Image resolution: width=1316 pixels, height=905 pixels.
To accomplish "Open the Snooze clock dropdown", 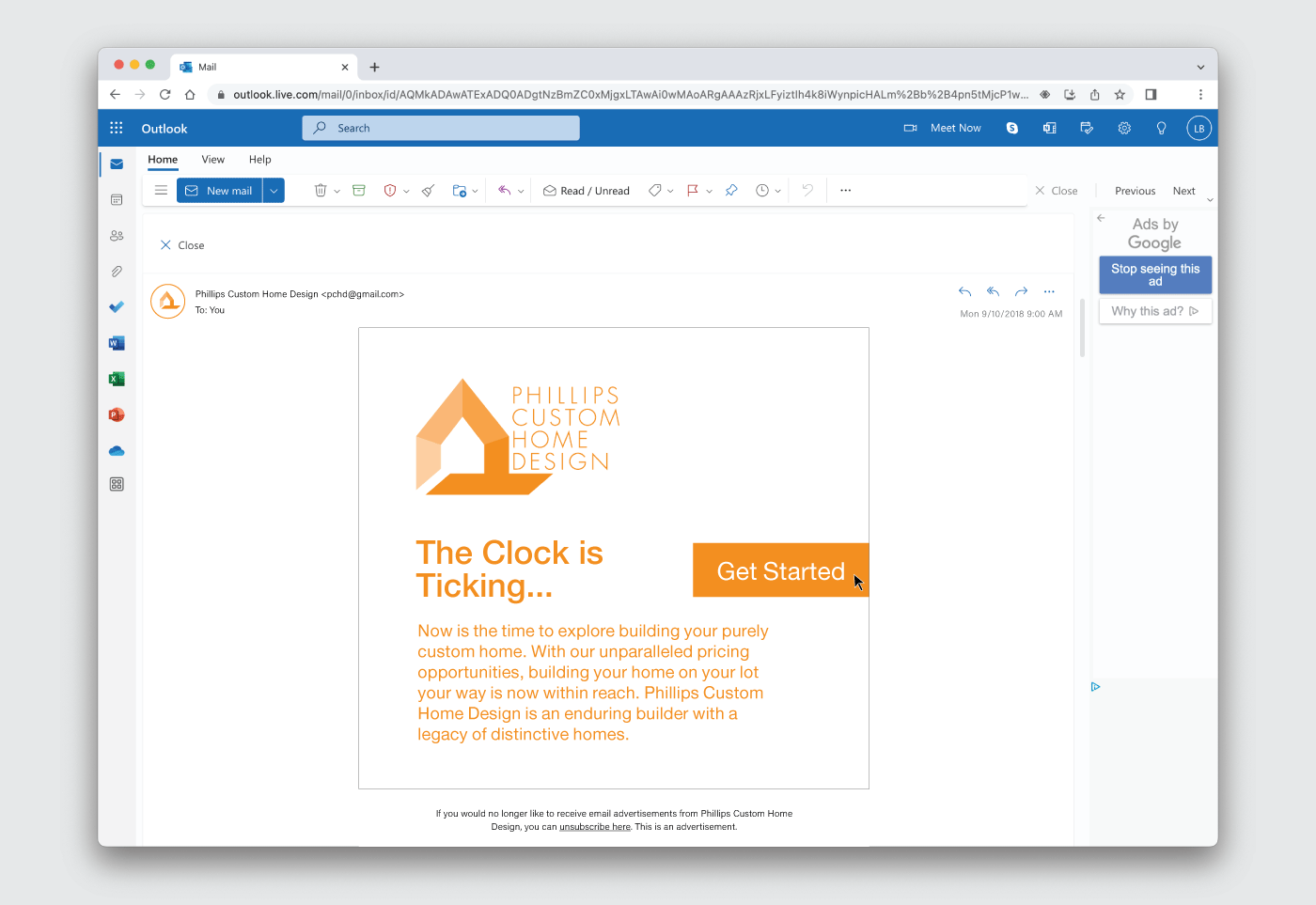I will click(x=777, y=191).
